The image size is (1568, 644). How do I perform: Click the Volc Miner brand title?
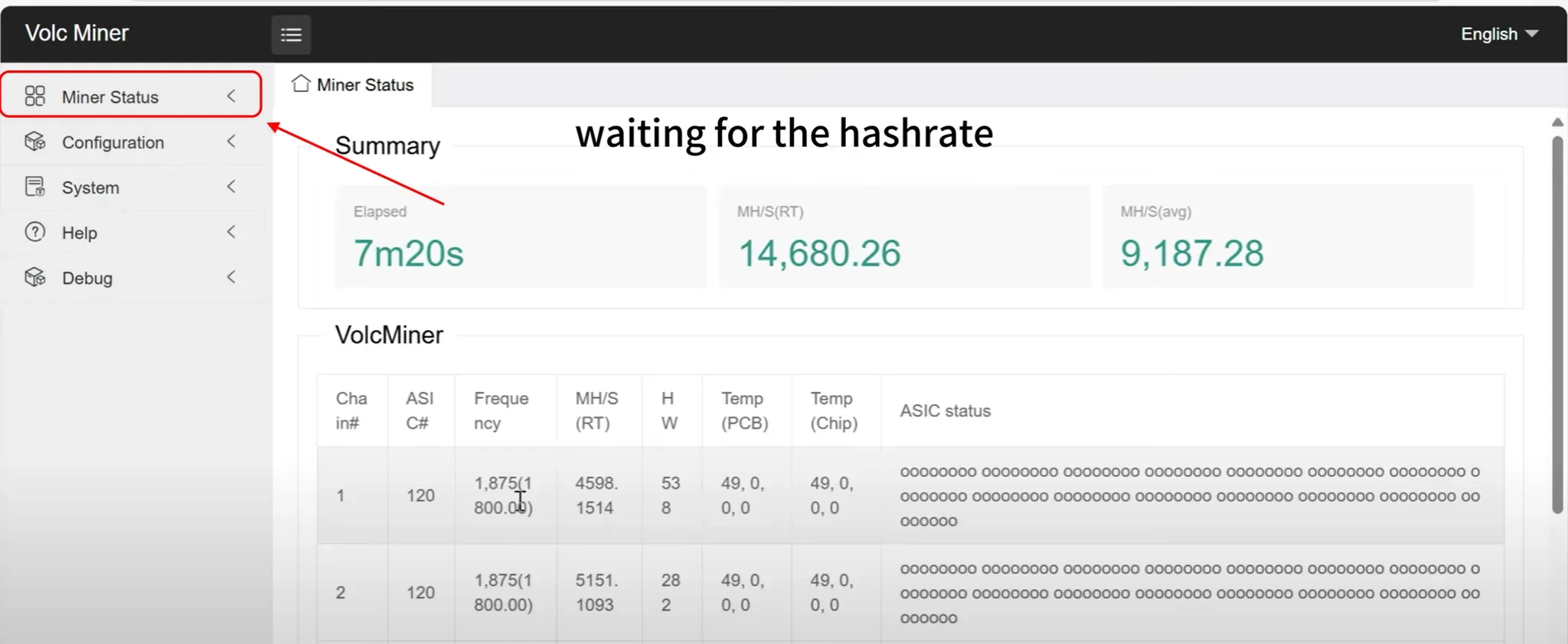[x=77, y=33]
